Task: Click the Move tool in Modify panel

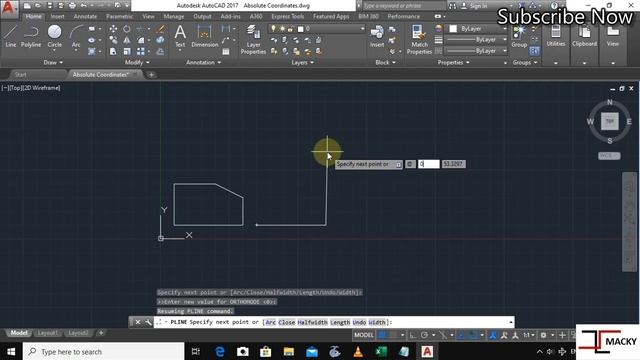Action: tap(113, 29)
